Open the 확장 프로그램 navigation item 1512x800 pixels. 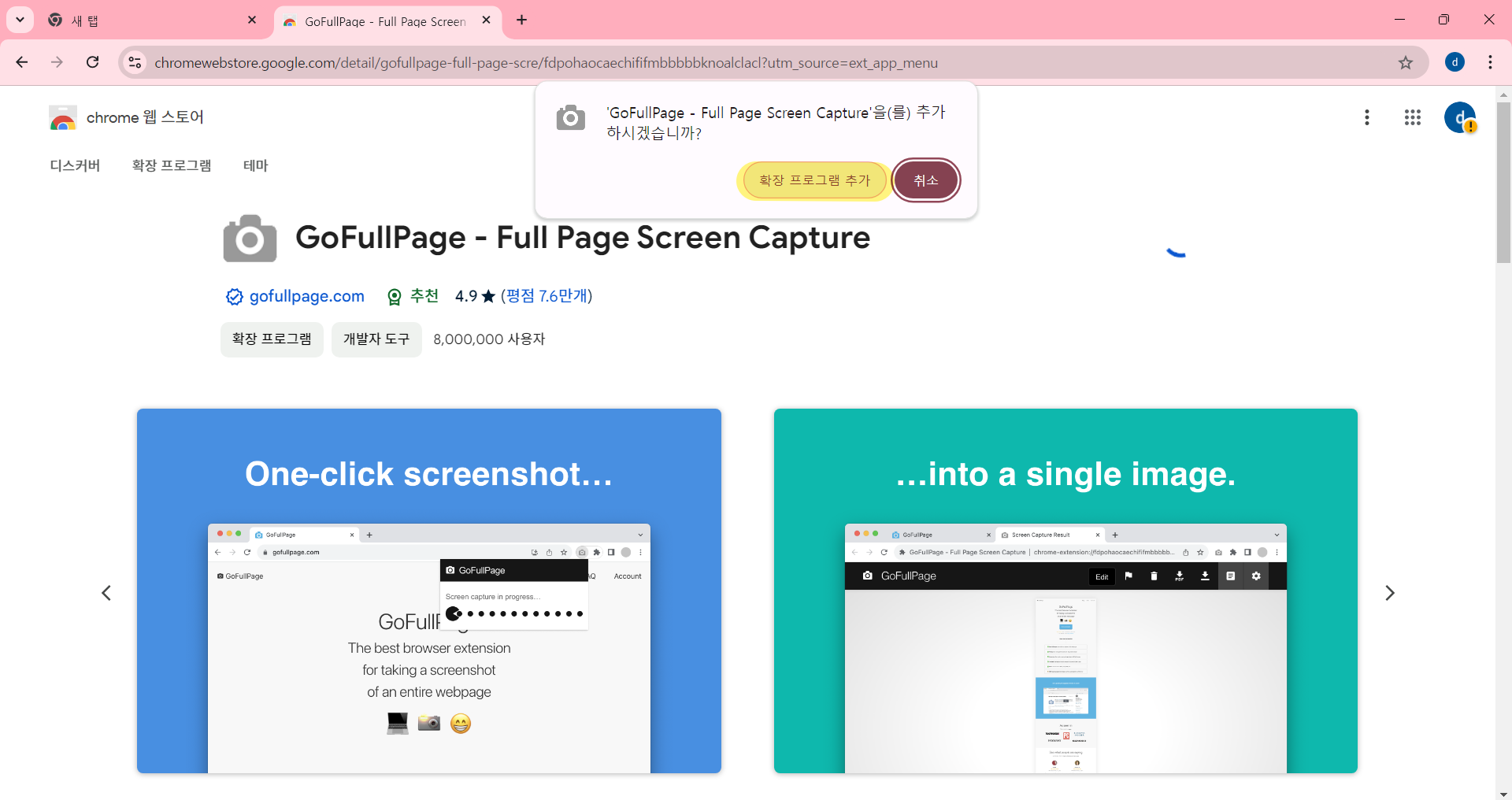point(172,165)
